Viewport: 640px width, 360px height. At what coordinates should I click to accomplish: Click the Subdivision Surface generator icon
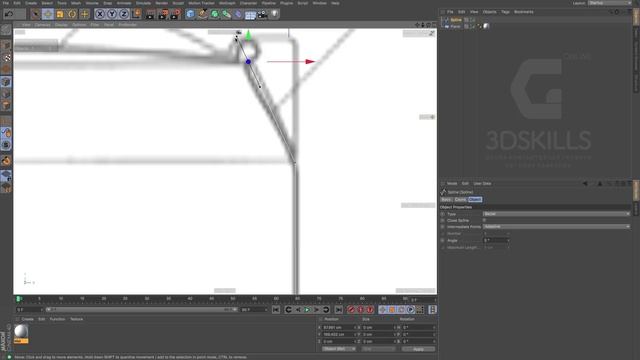tap(214, 14)
